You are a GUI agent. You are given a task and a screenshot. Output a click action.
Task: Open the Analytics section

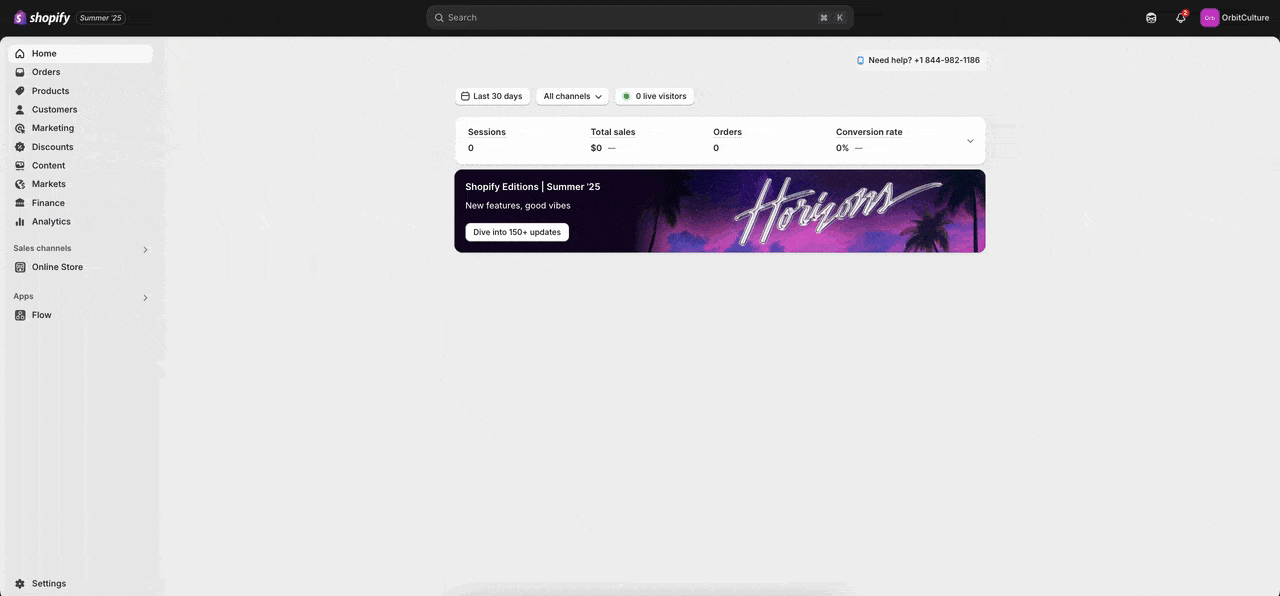point(80,222)
